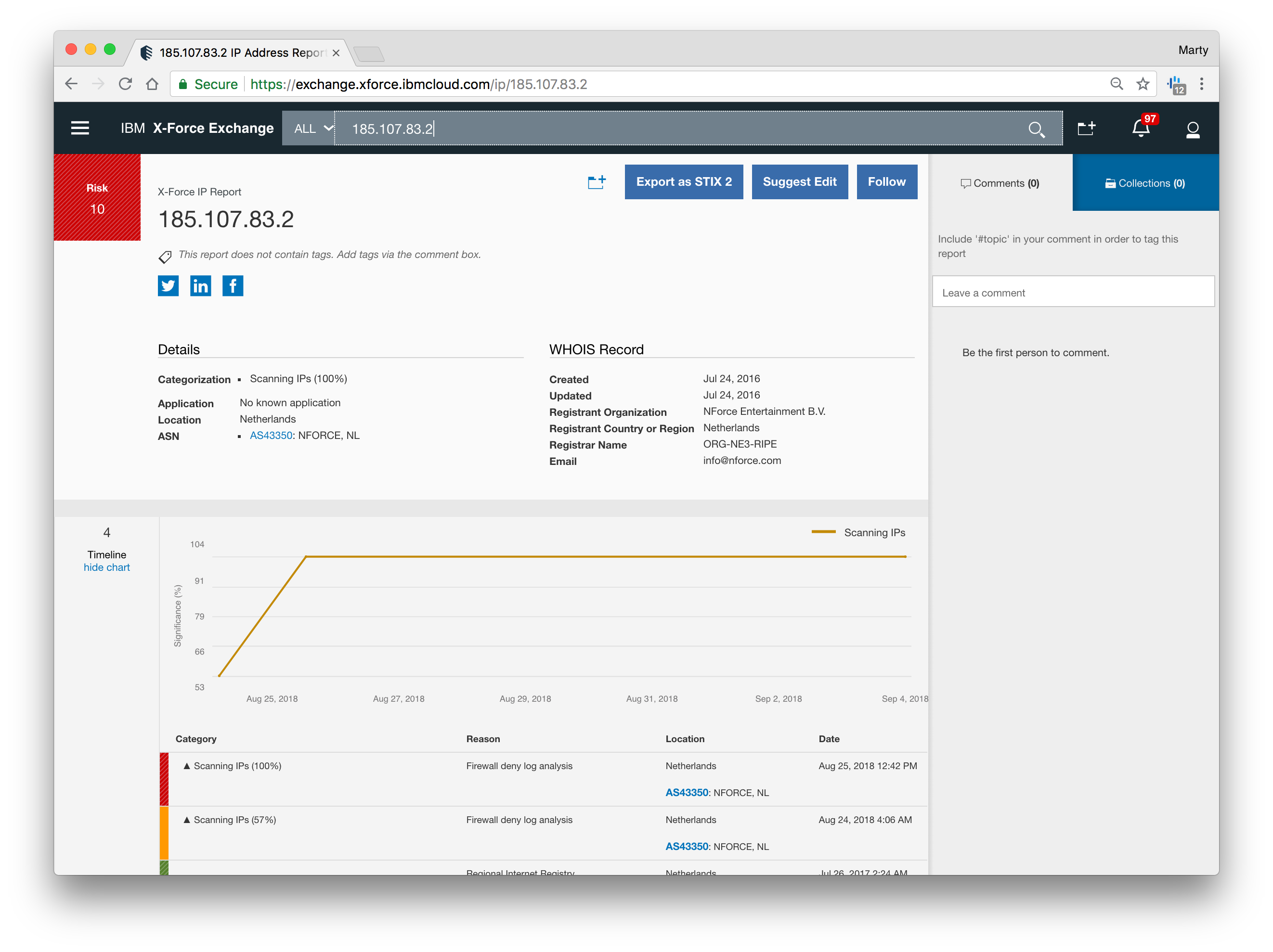Open the hamburger navigation menu
1273x952 pixels.
[80, 128]
